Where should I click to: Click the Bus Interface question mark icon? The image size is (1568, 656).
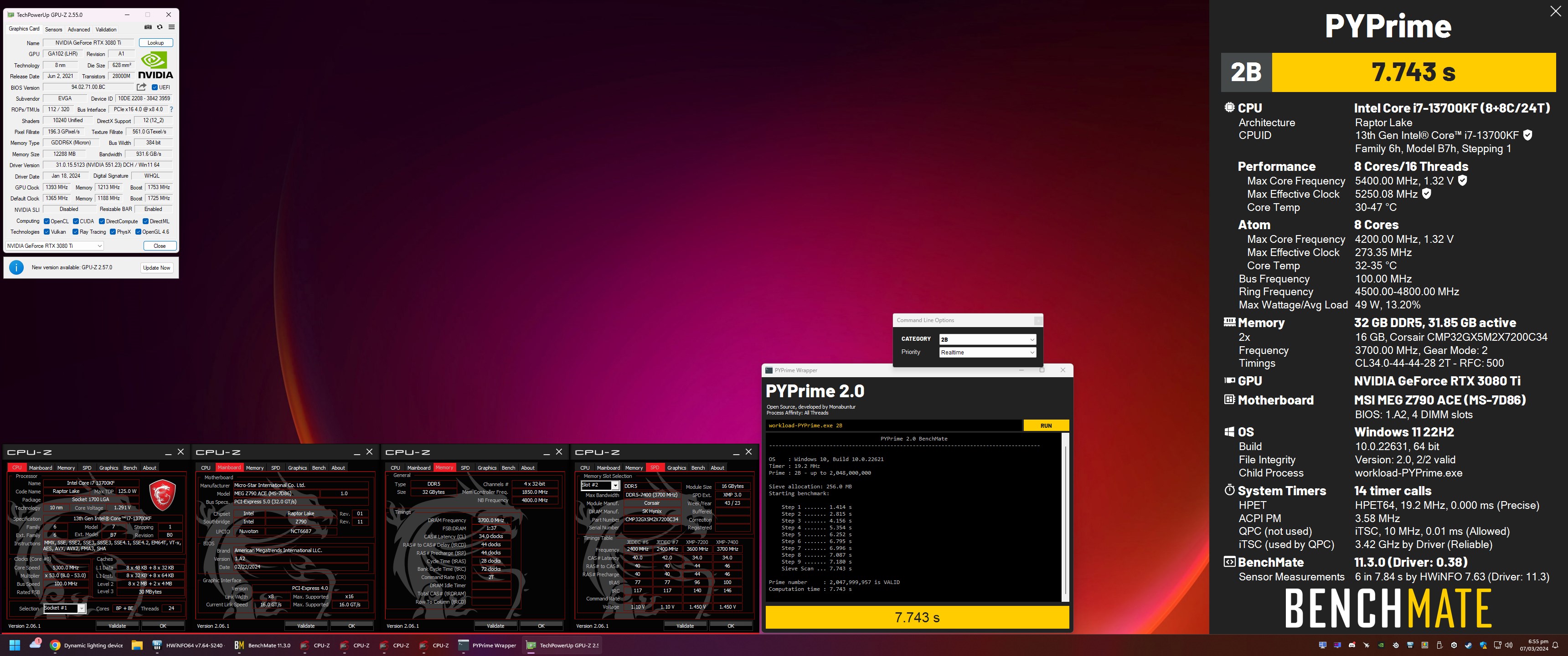coord(171,109)
